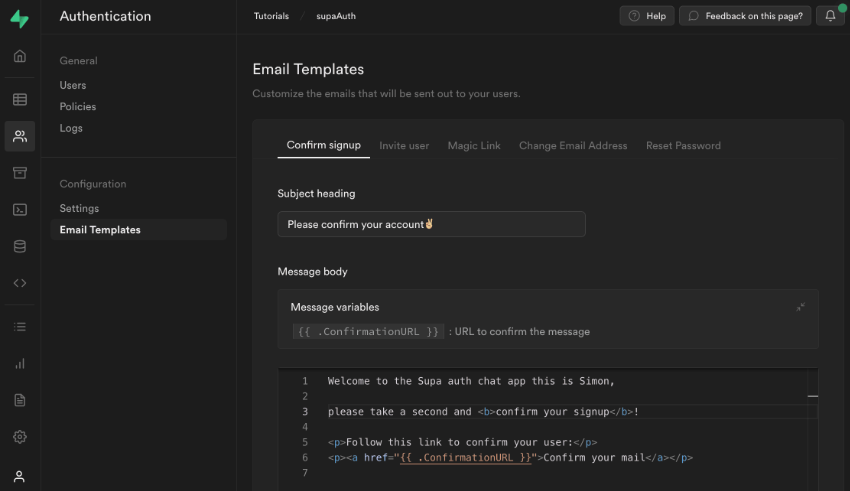Switch to the Magic Link tab
Viewport: 850px width, 491px height.
tap(474, 146)
